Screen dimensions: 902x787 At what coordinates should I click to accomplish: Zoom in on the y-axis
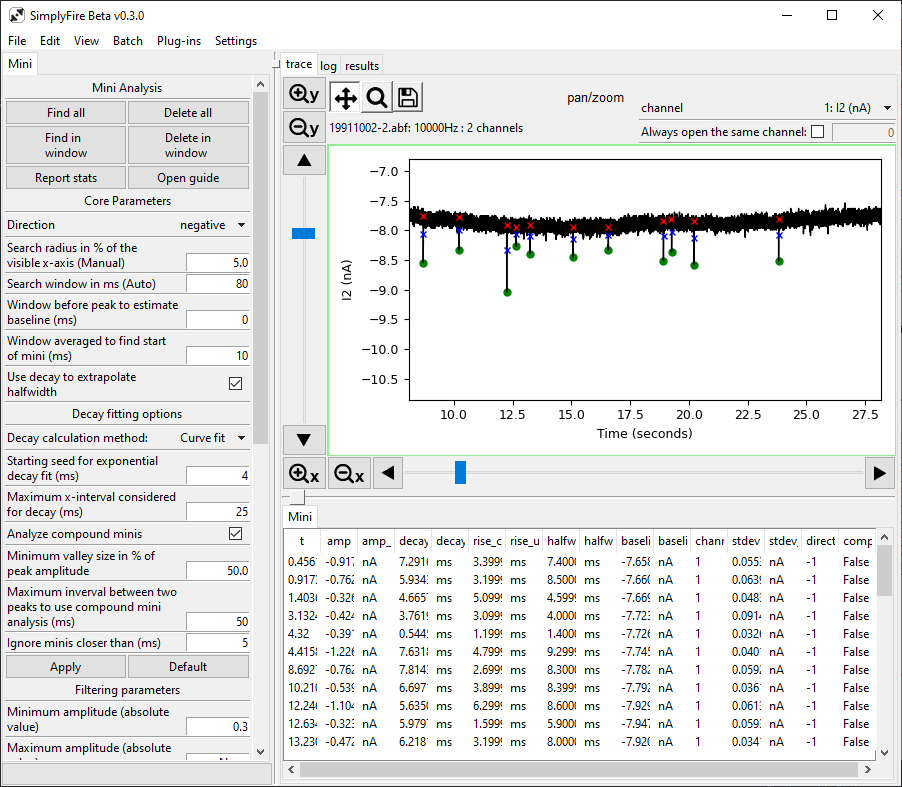(304, 94)
